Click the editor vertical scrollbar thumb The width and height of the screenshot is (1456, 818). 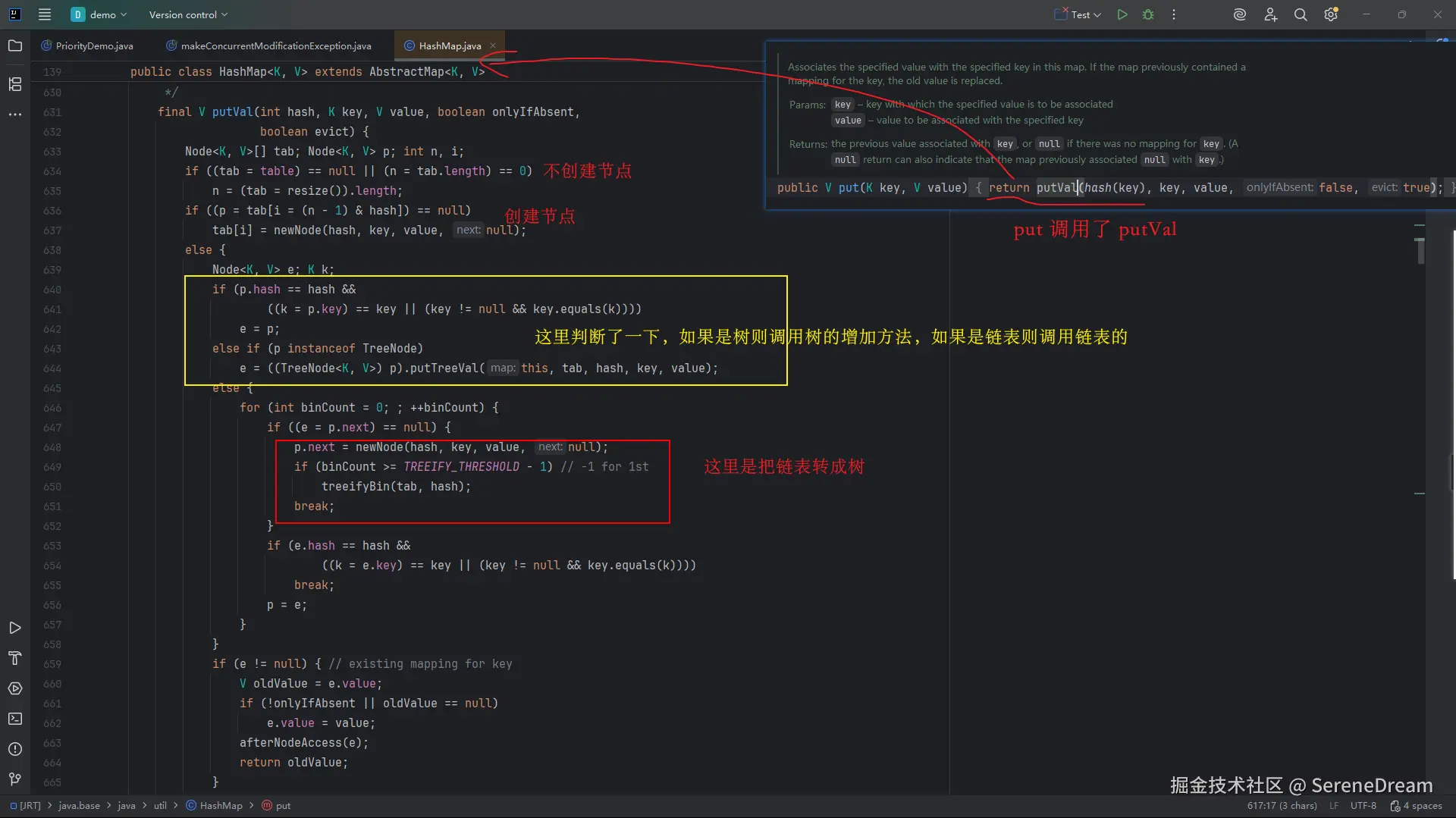pyautogui.click(x=1420, y=250)
